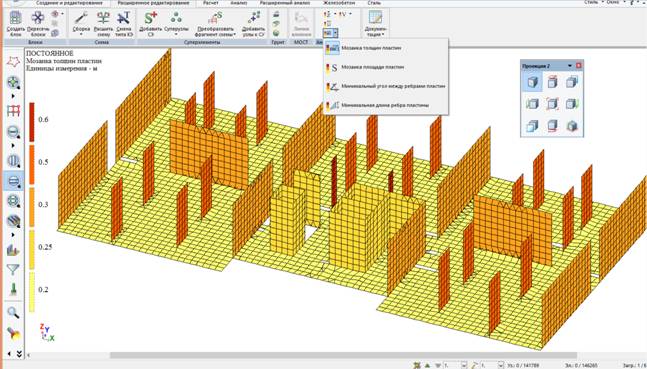The height and width of the screenshot is (369, 647).
Task: Click the magnifier icon in left sidebar
Action: tap(14, 312)
